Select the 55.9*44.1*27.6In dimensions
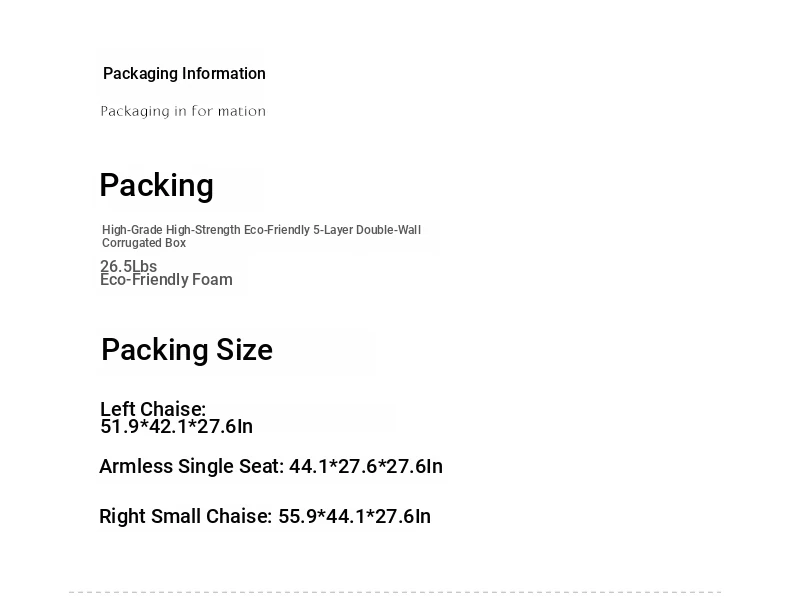790x597 pixels. [354, 516]
